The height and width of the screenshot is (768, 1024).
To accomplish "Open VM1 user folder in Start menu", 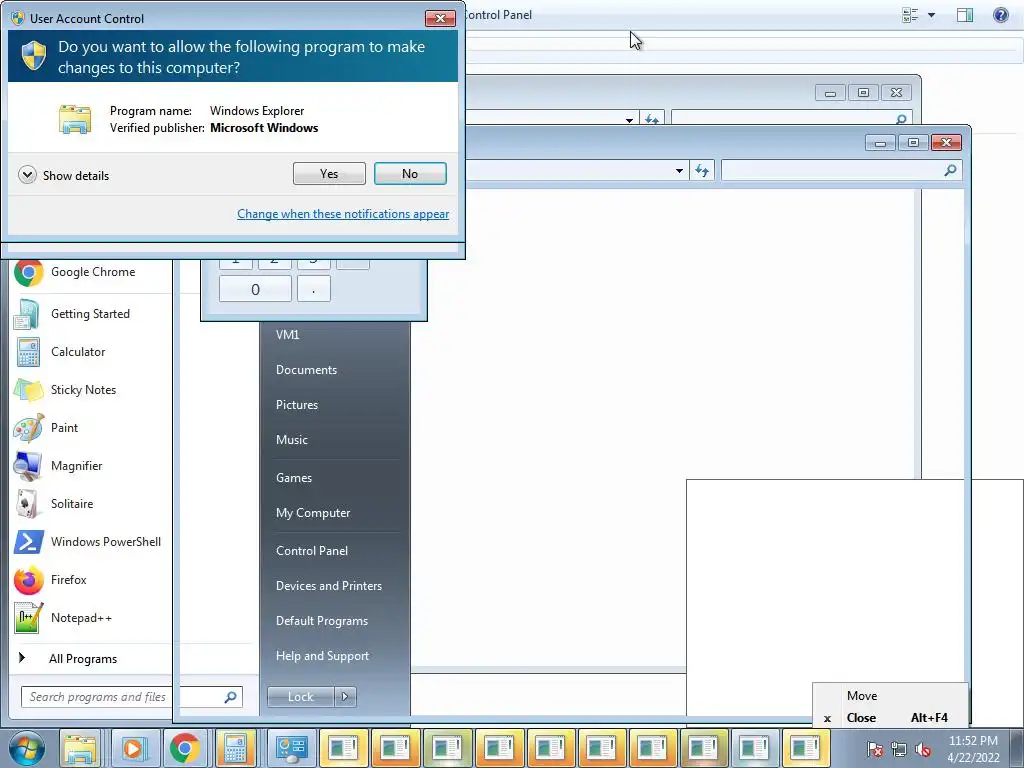I will coord(287,334).
